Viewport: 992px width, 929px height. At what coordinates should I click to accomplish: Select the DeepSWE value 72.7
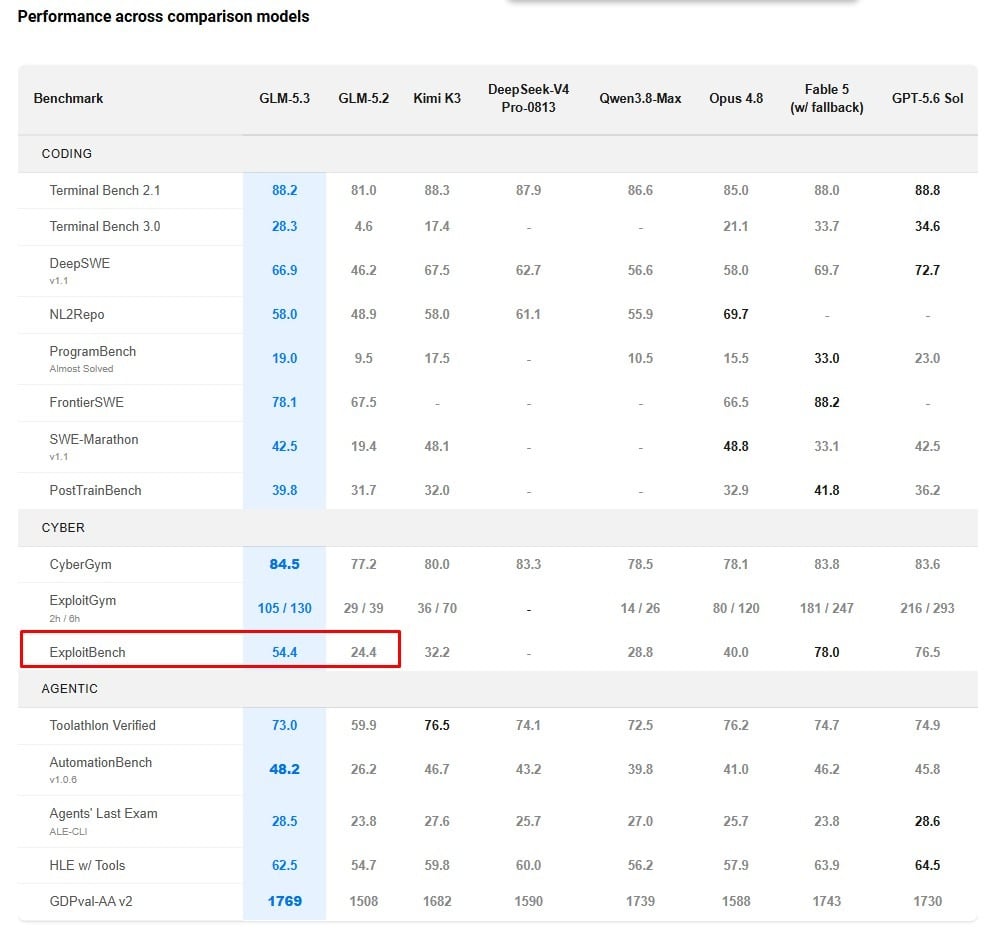tap(927, 270)
